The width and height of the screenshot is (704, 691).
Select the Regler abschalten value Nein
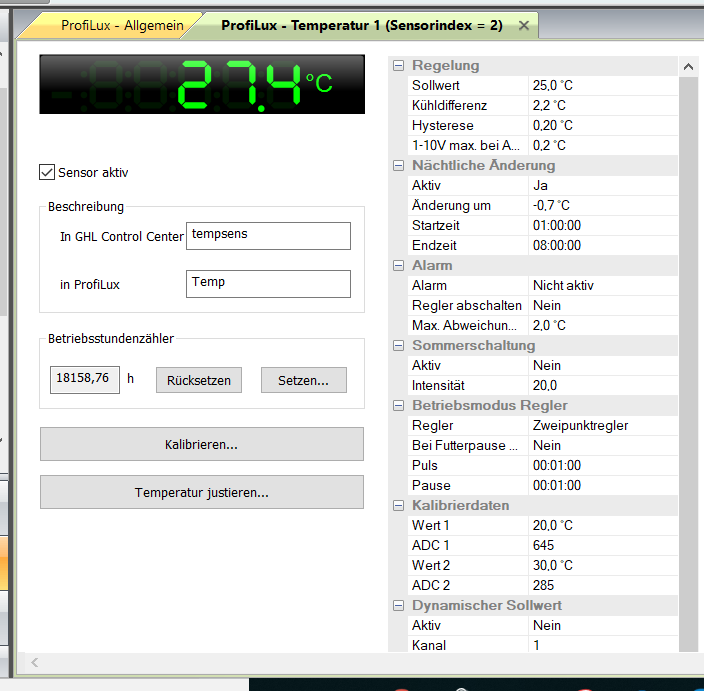click(603, 305)
